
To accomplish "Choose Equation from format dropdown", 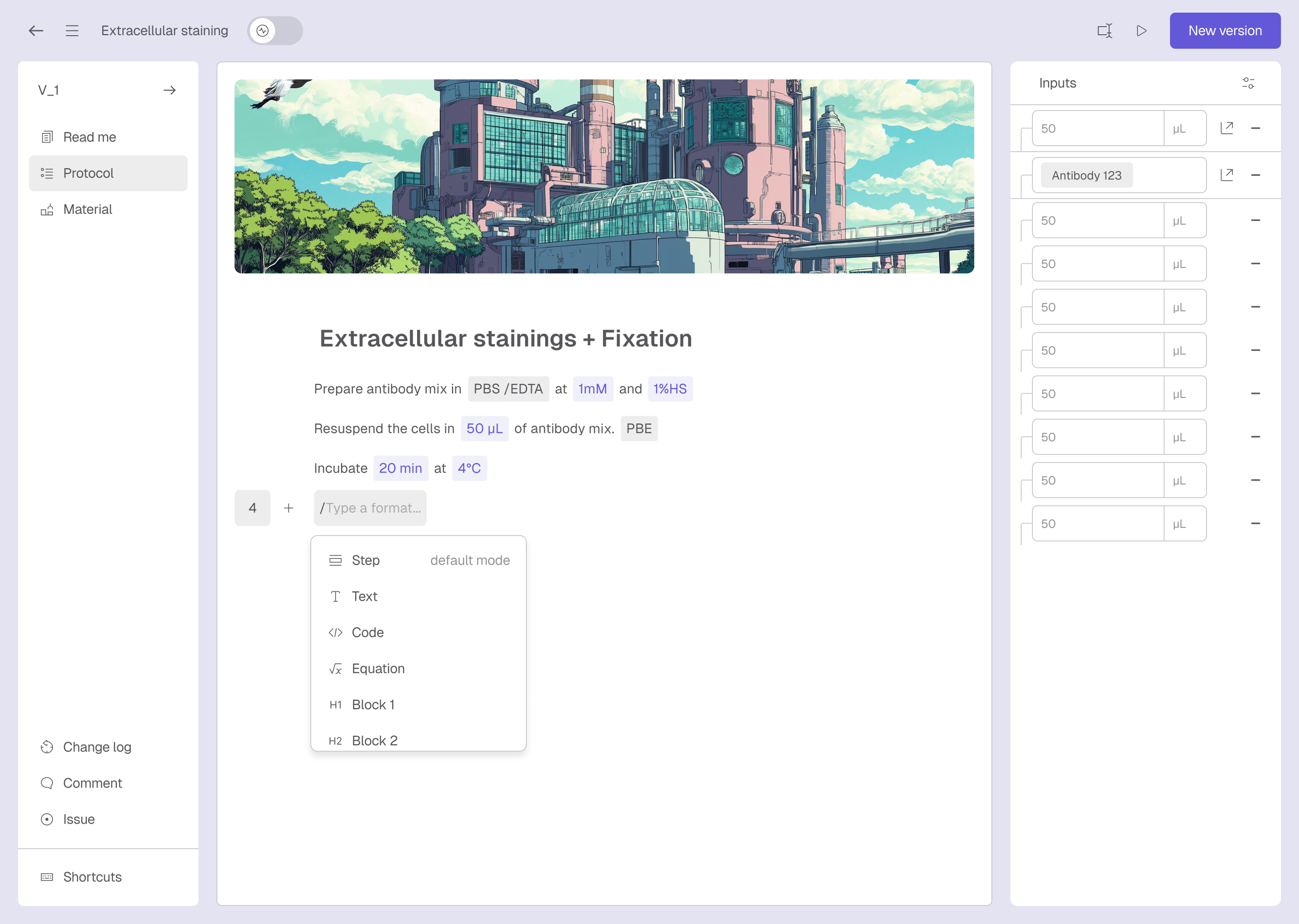I will (x=378, y=669).
